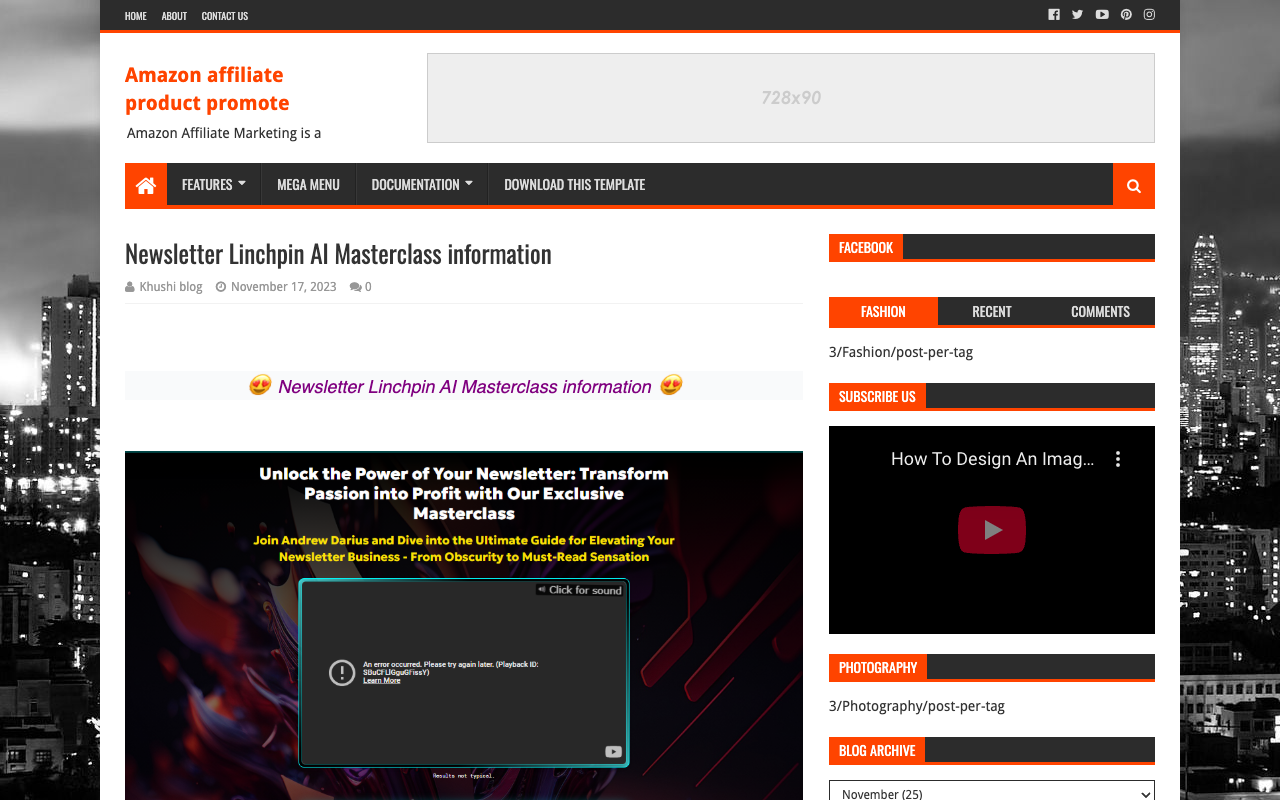Open the Instagram social icon in top bar

pos(1150,15)
